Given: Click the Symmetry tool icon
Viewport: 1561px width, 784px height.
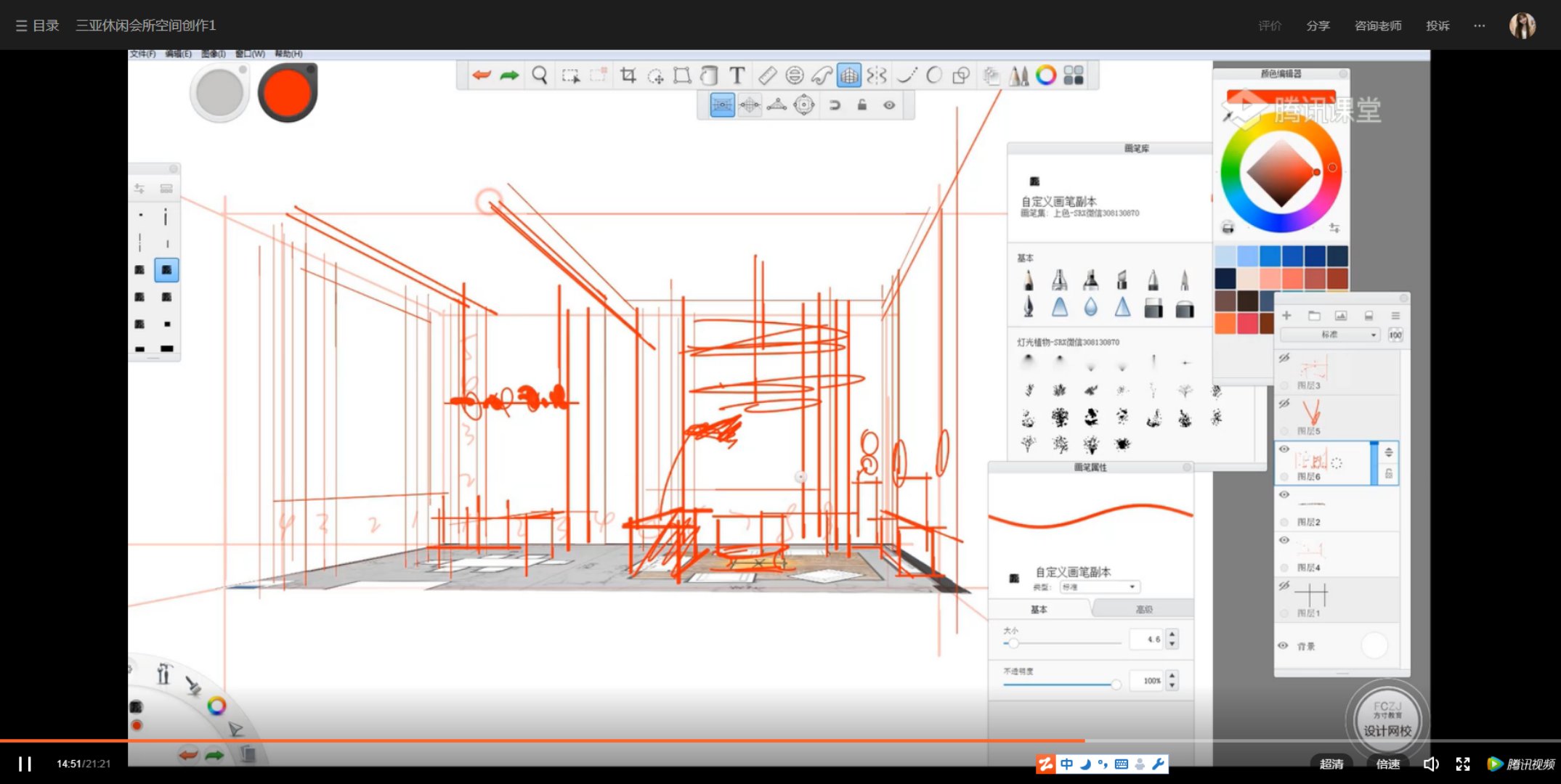Looking at the screenshot, I should coord(877,75).
